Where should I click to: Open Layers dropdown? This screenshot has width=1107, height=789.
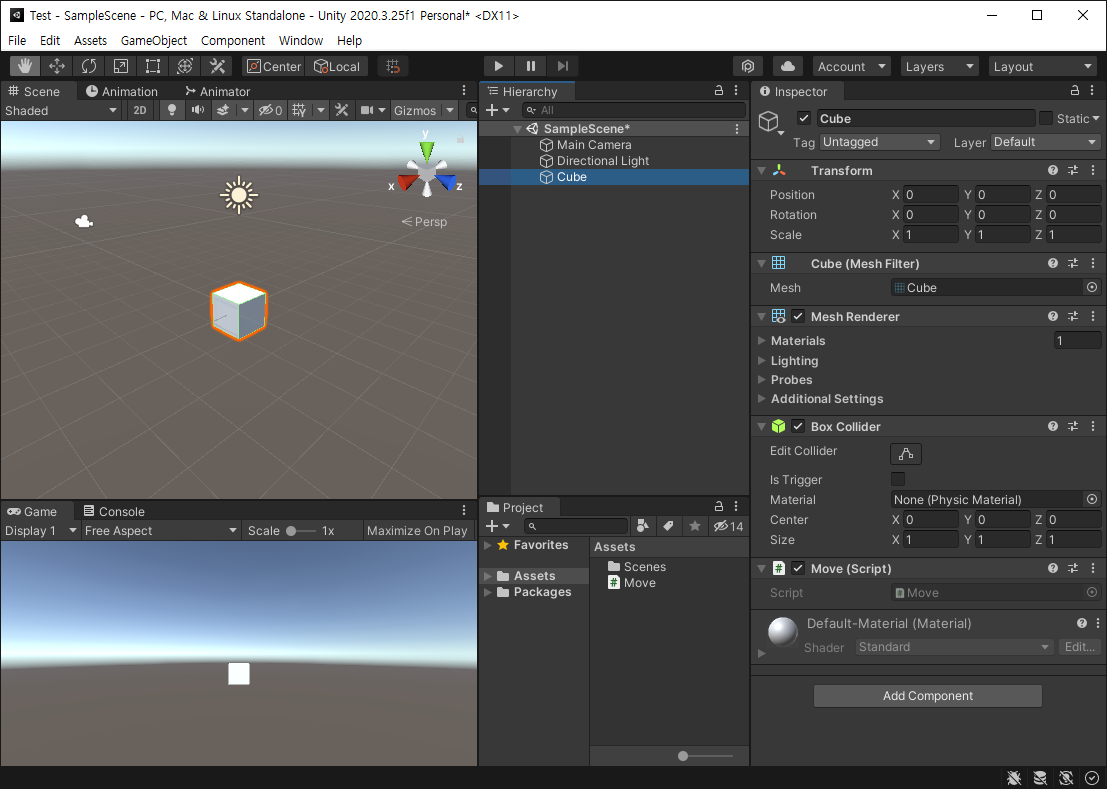pos(939,66)
